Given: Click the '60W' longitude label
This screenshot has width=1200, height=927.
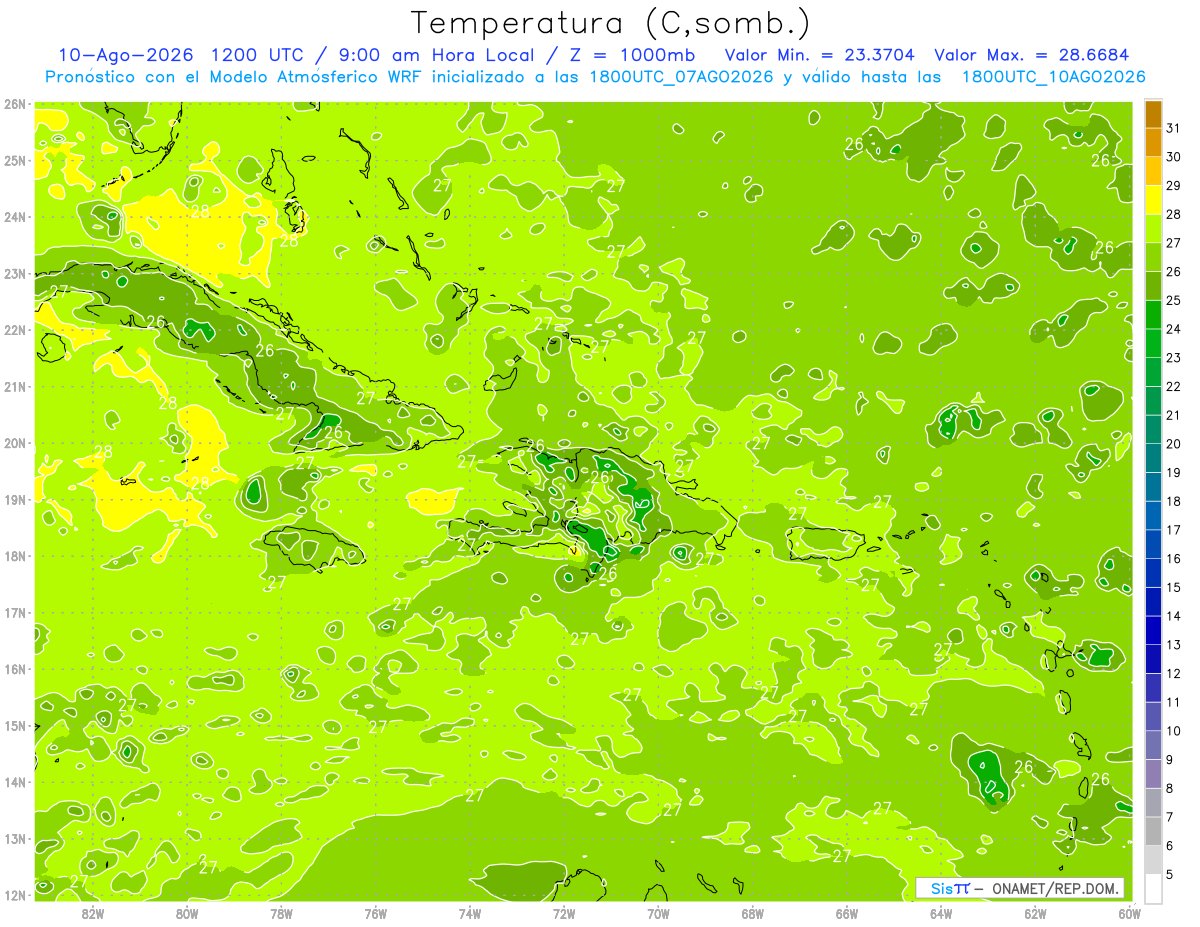Looking at the screenshot, I should [x=1129, y=913].
